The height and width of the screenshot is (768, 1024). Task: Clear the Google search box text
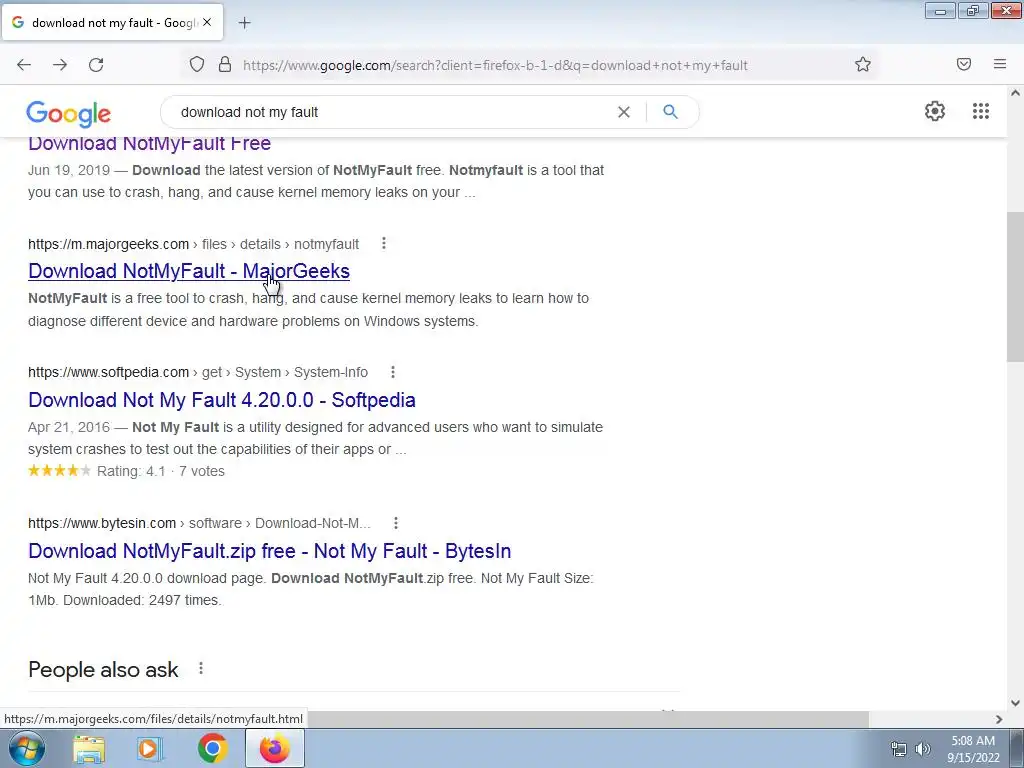[x=624, y=112]
